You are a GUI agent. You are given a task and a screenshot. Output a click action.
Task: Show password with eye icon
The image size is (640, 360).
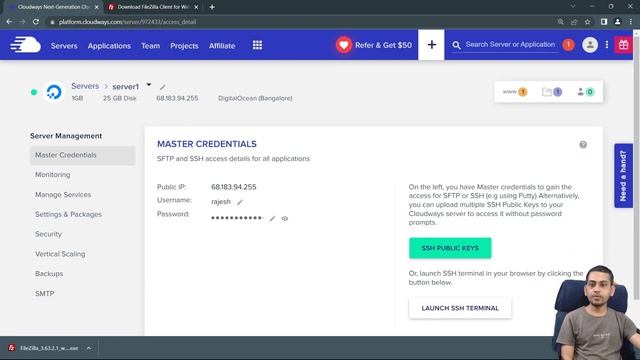click(x=285, y=219)
